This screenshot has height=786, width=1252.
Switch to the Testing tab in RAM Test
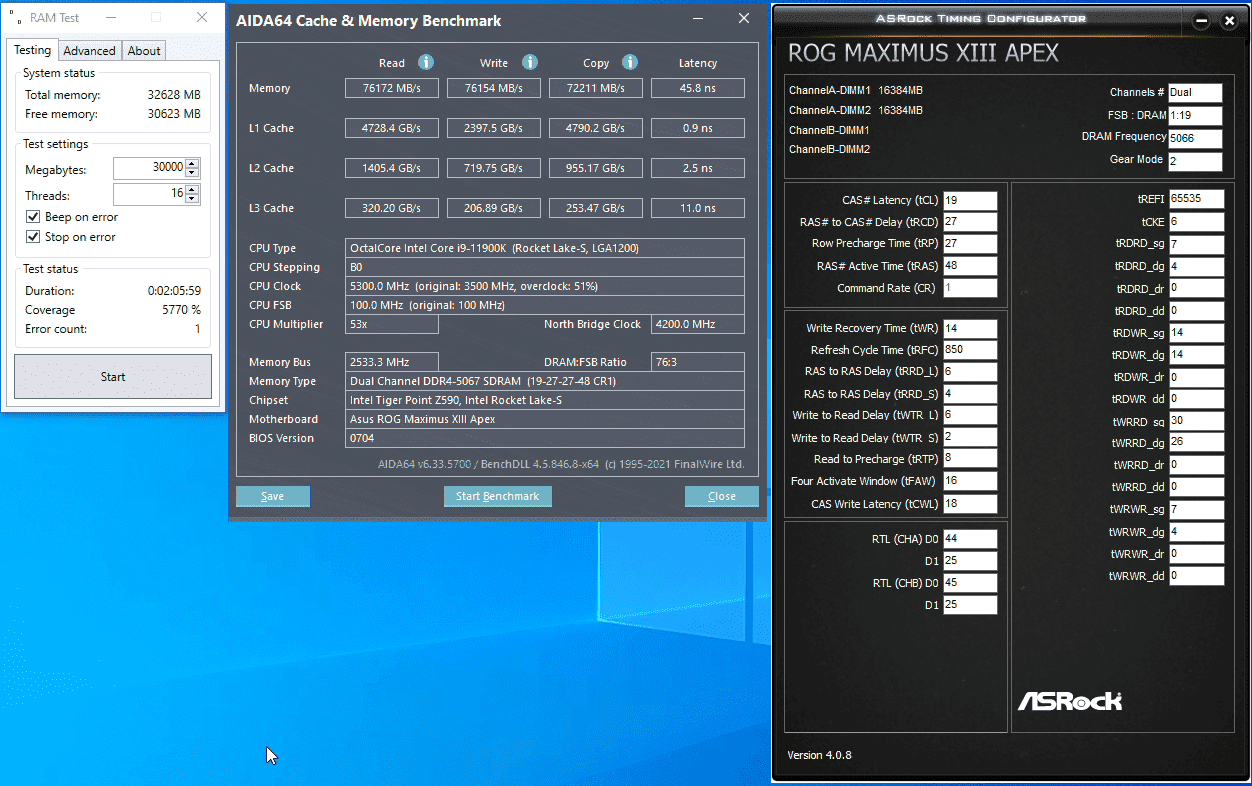pos(32,50)
